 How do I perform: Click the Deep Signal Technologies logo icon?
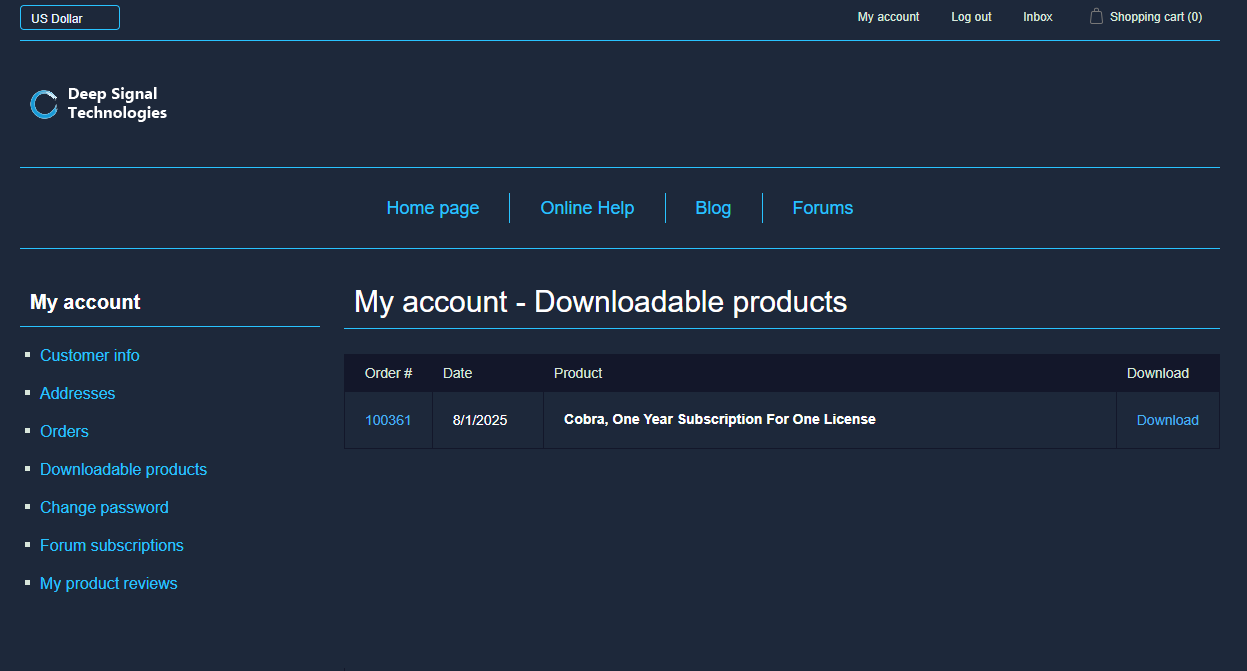point(44,104)
